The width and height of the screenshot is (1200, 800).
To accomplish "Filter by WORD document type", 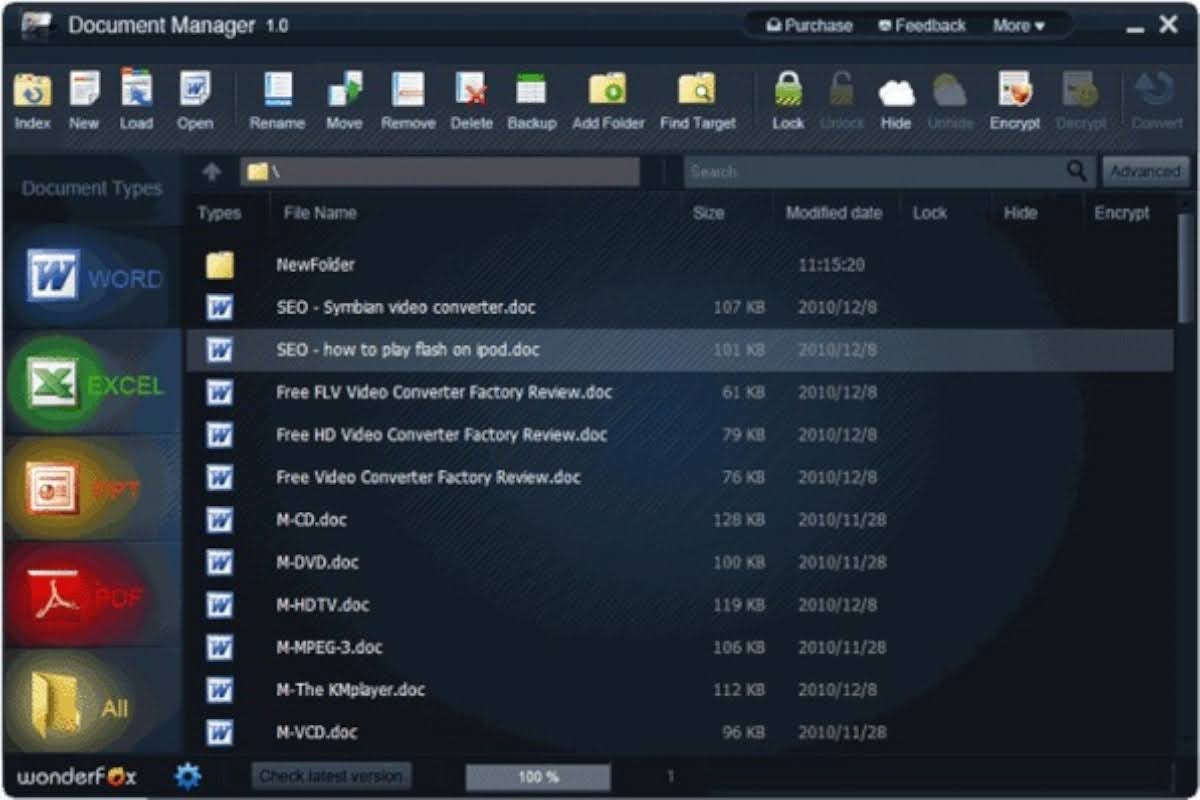I will (x=92, y=277).
